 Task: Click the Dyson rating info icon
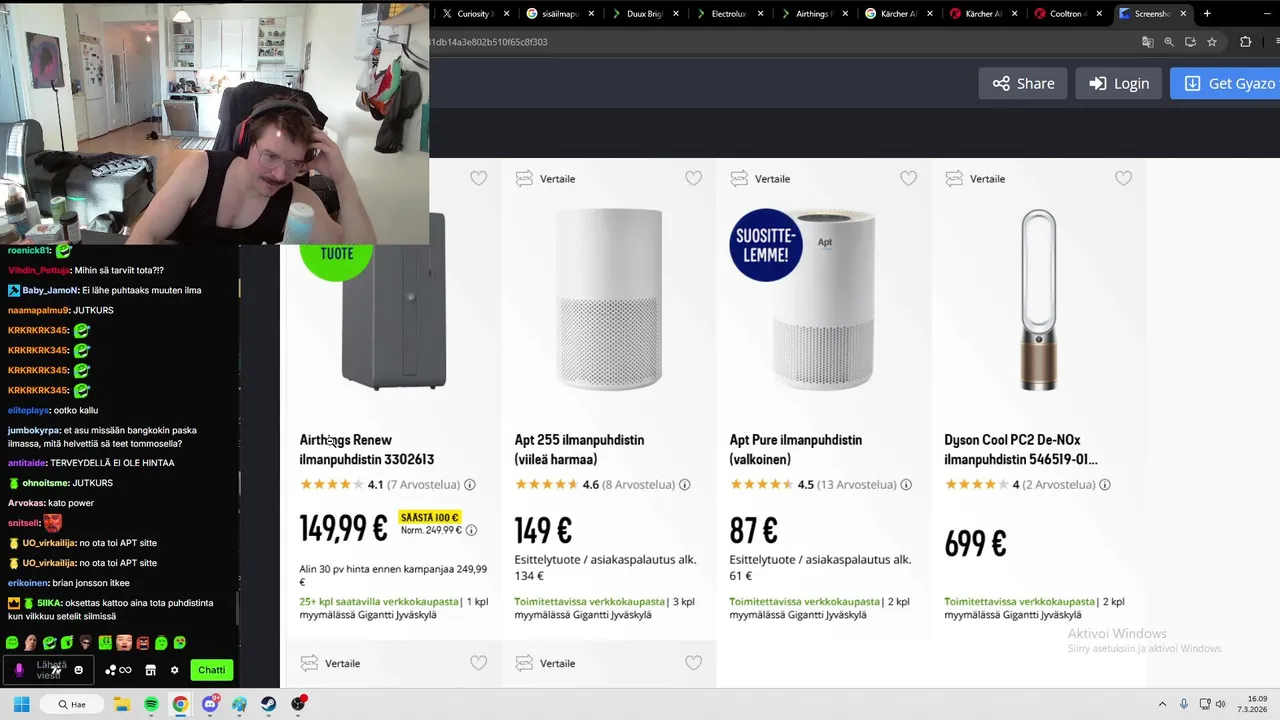click(x=1105, y=485)
